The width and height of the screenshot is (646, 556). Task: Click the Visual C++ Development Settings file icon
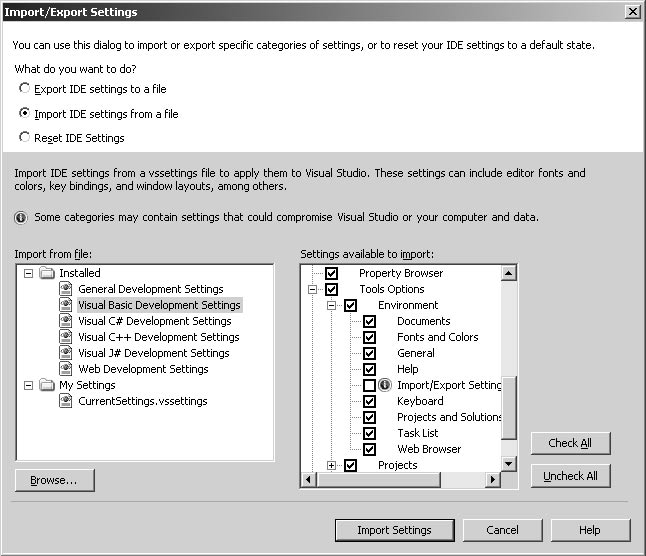66,337
